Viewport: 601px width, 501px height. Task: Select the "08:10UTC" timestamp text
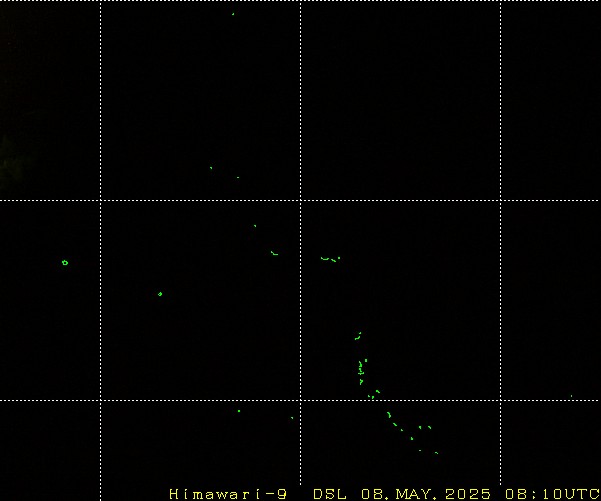(x=552, y=494)
